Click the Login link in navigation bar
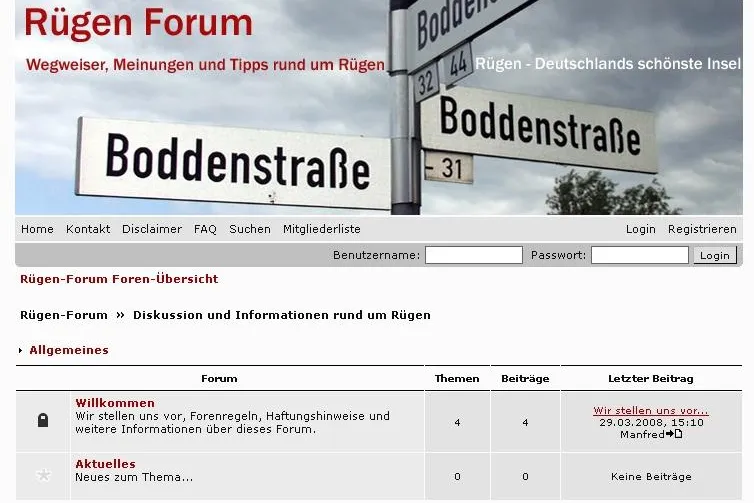The width and height of the screenshot is (754, 503). [641, 229]
